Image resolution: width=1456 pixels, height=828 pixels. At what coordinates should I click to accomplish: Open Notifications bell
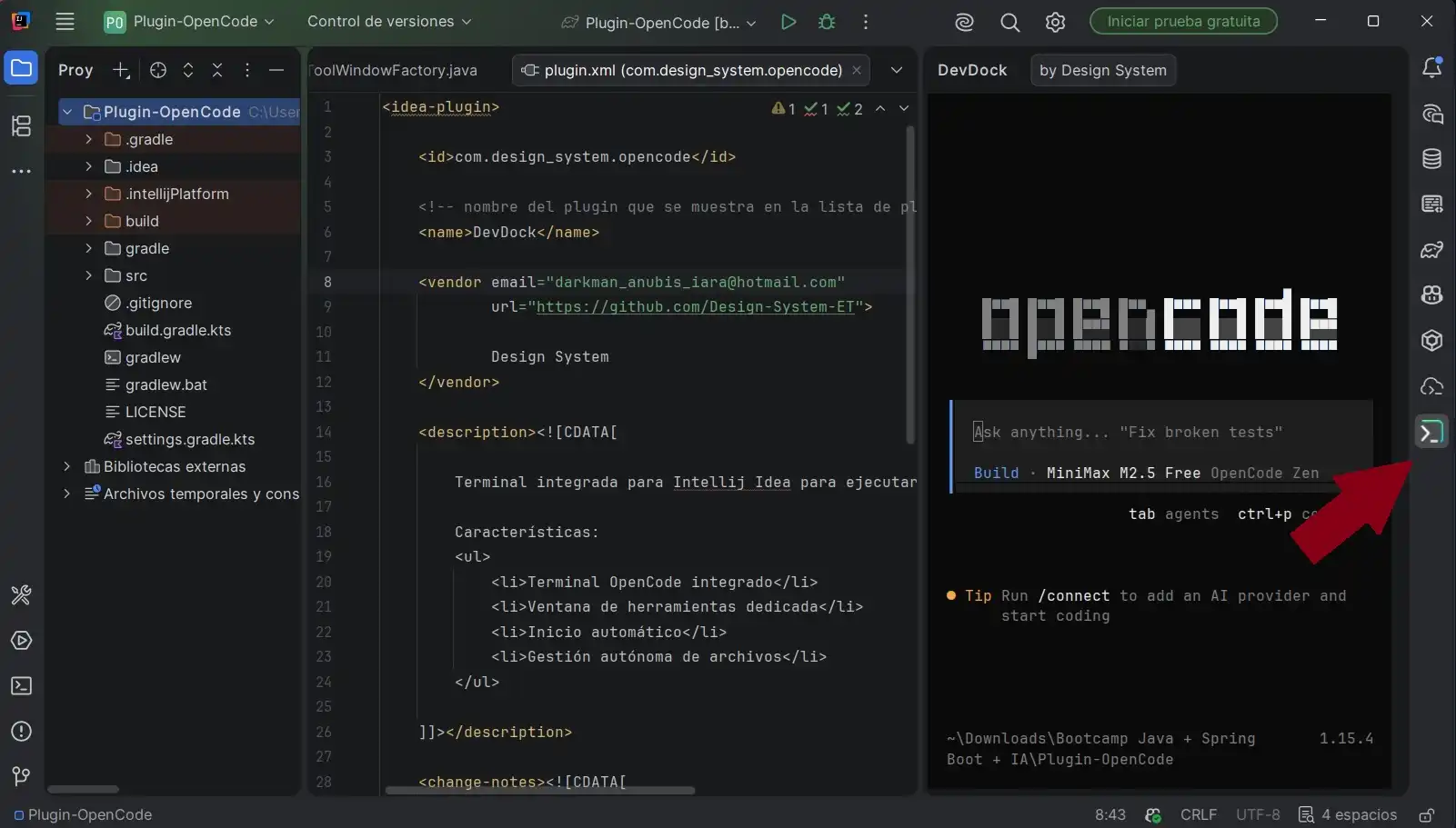1432,67
